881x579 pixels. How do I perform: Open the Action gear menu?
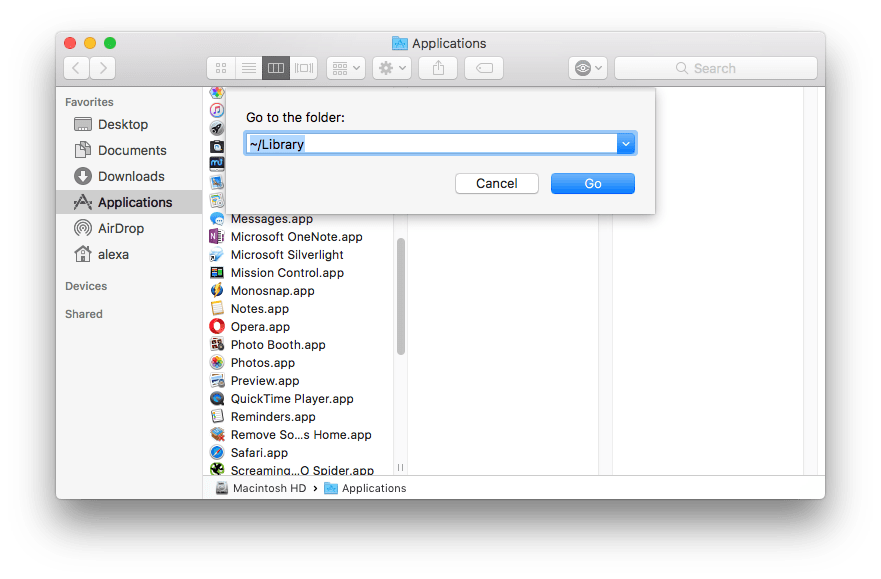392,68
